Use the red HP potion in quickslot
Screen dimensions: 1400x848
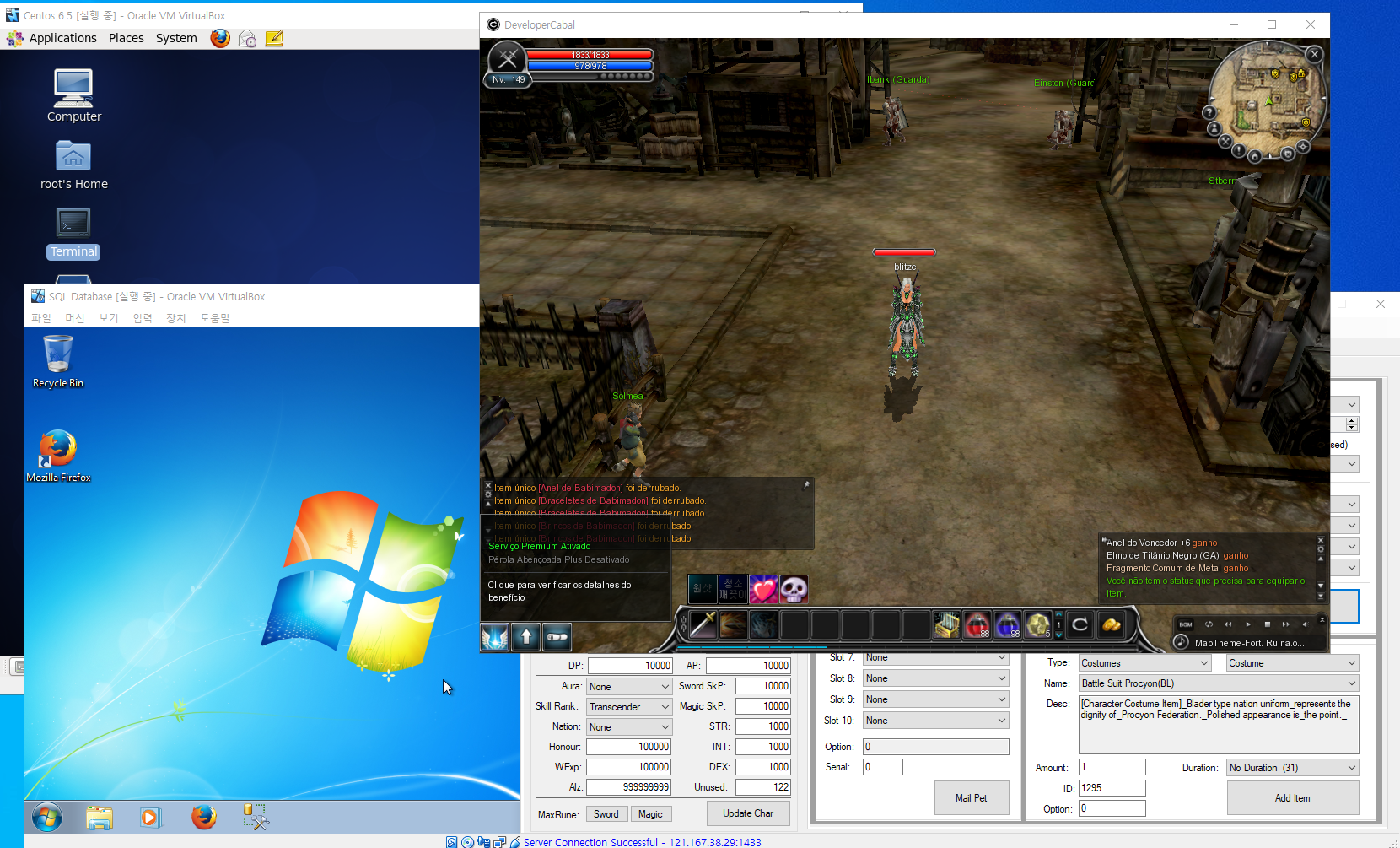[x=977, y=625]
